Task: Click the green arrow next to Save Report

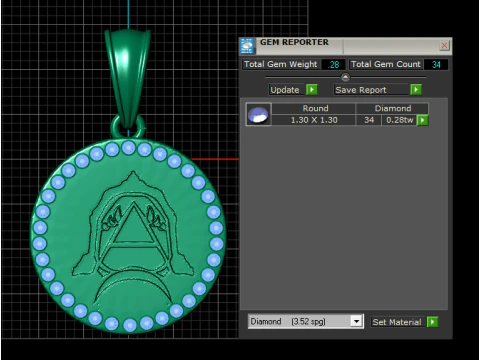Action: coord(416,89)
